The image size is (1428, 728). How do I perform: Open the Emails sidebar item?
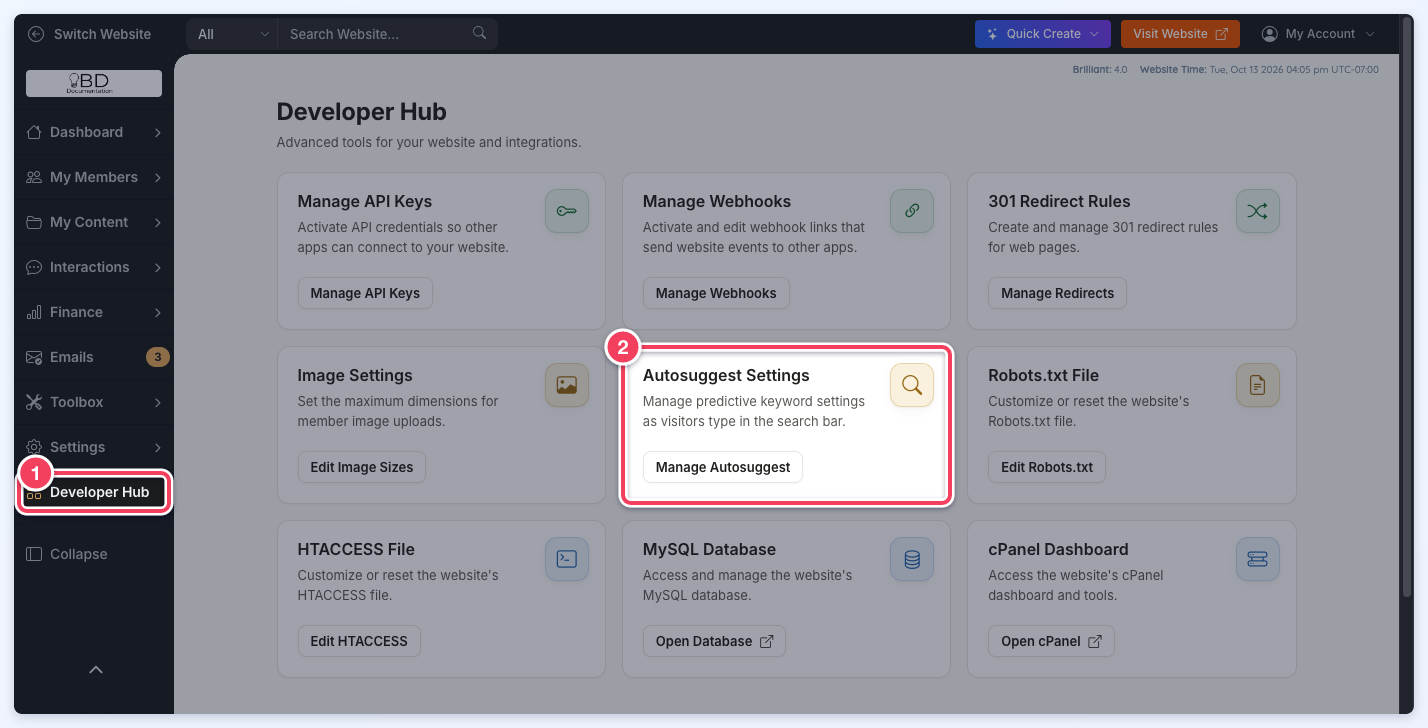point(94,357)
